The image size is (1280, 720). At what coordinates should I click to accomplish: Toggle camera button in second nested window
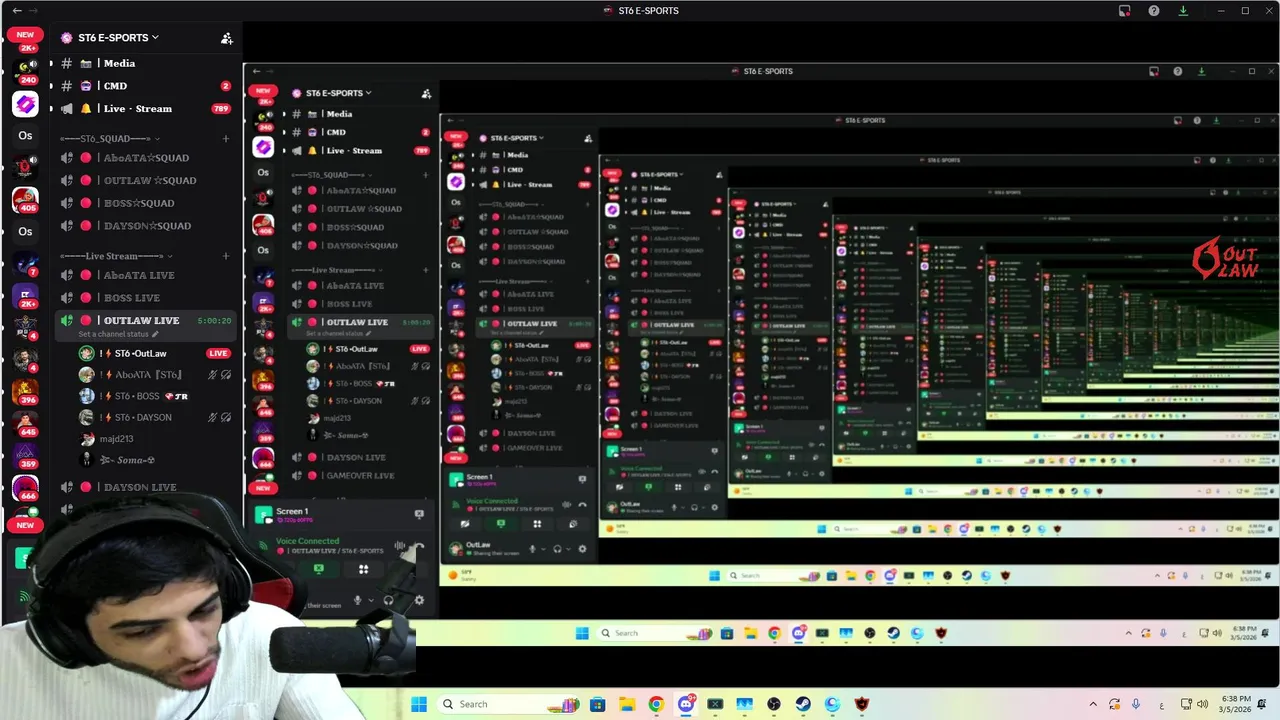pyautogui.click(x=465, y=524)
